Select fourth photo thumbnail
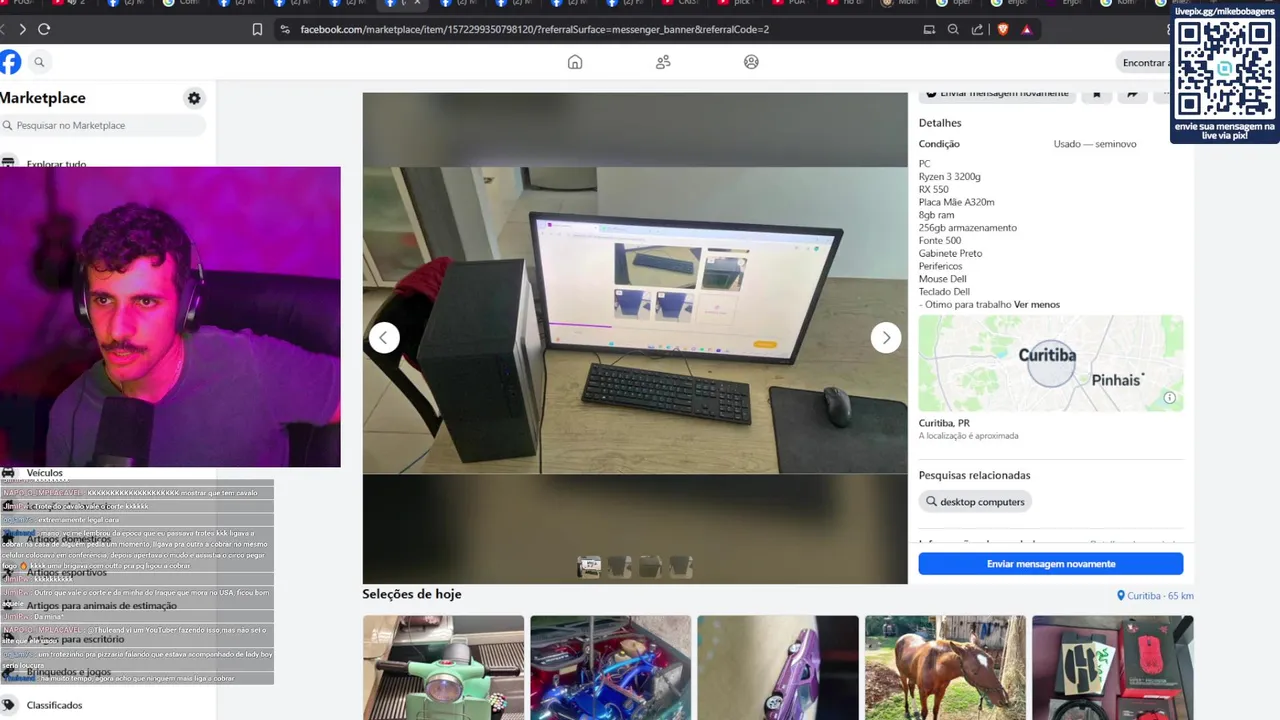The width and height of the screenshot is (1280, 720). click(x=681, y=567)
